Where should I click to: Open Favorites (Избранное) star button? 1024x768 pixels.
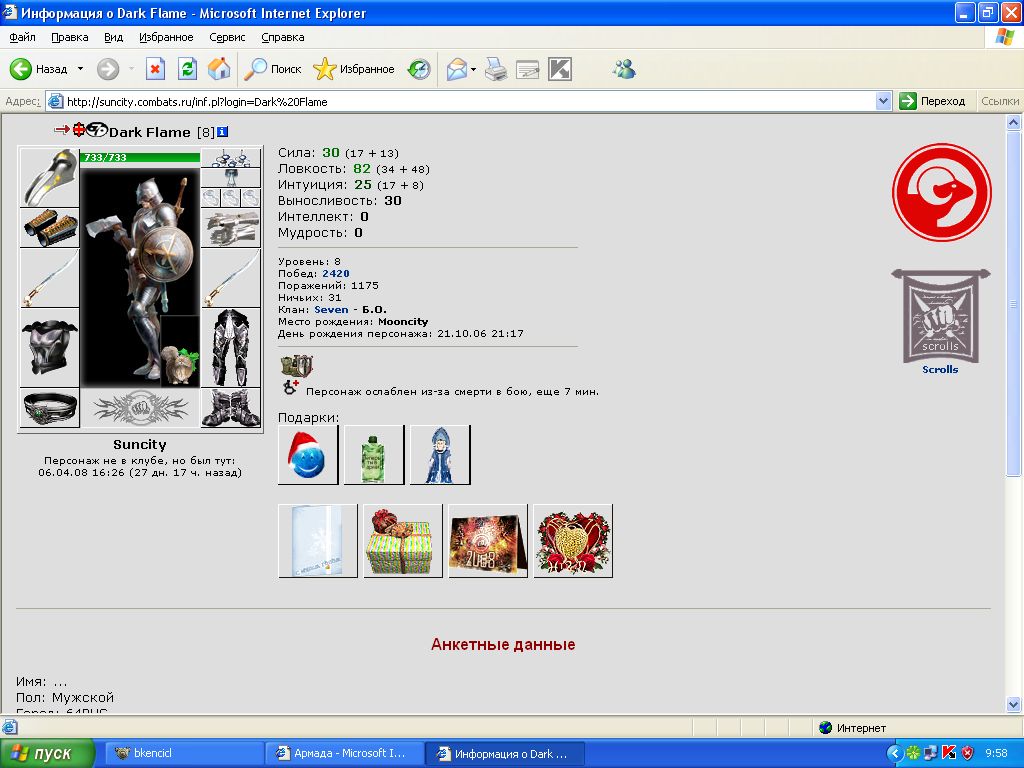(x=354, y=69)
